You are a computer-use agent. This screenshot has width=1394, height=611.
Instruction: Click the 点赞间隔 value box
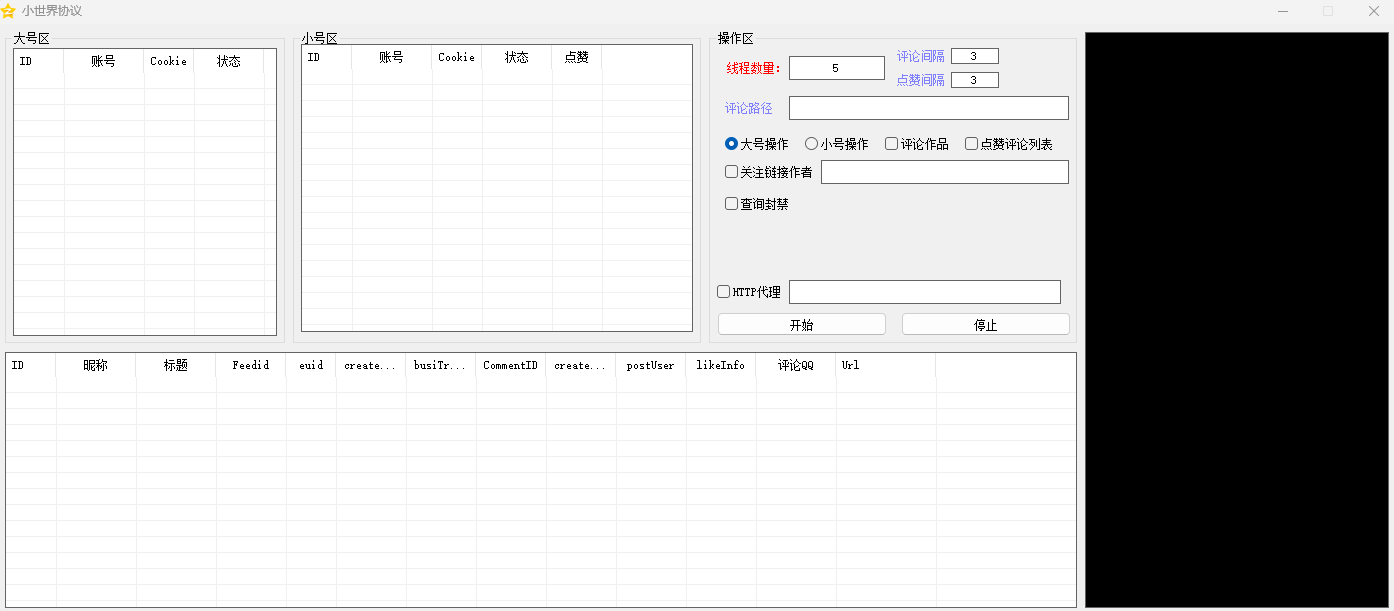click(974, 80)
